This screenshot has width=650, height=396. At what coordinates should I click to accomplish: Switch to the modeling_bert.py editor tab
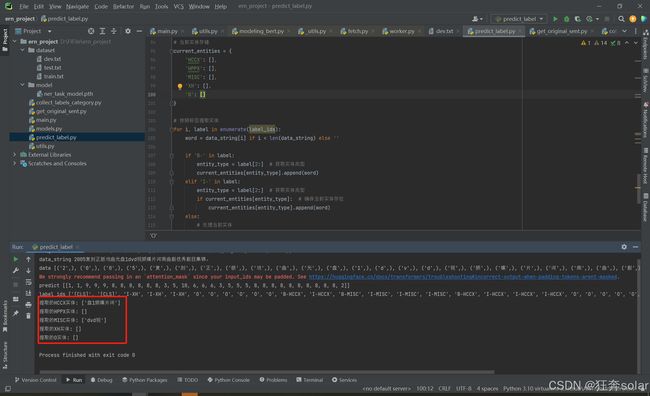[x=258, y=31]
